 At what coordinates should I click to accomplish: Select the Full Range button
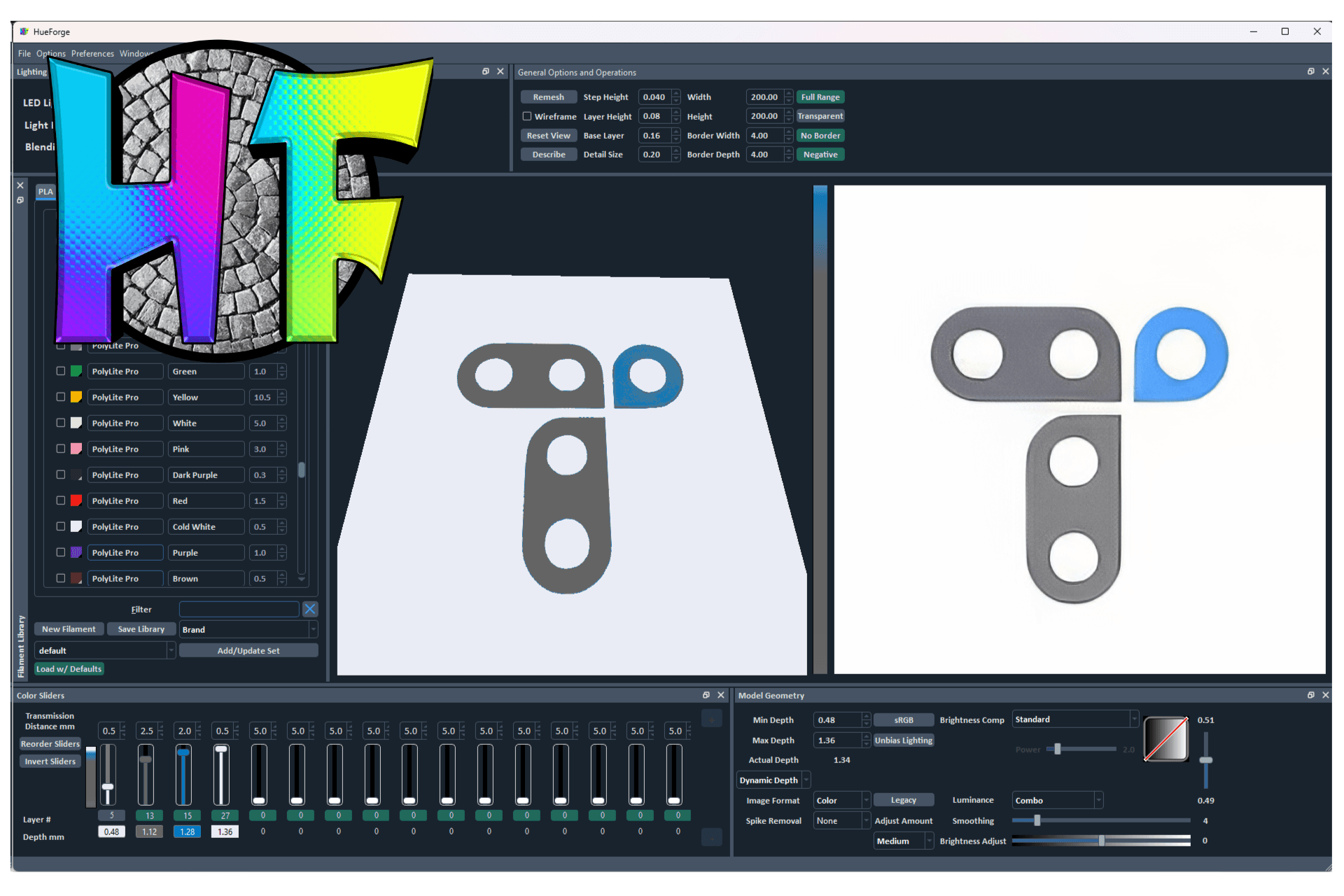[819, 97]
